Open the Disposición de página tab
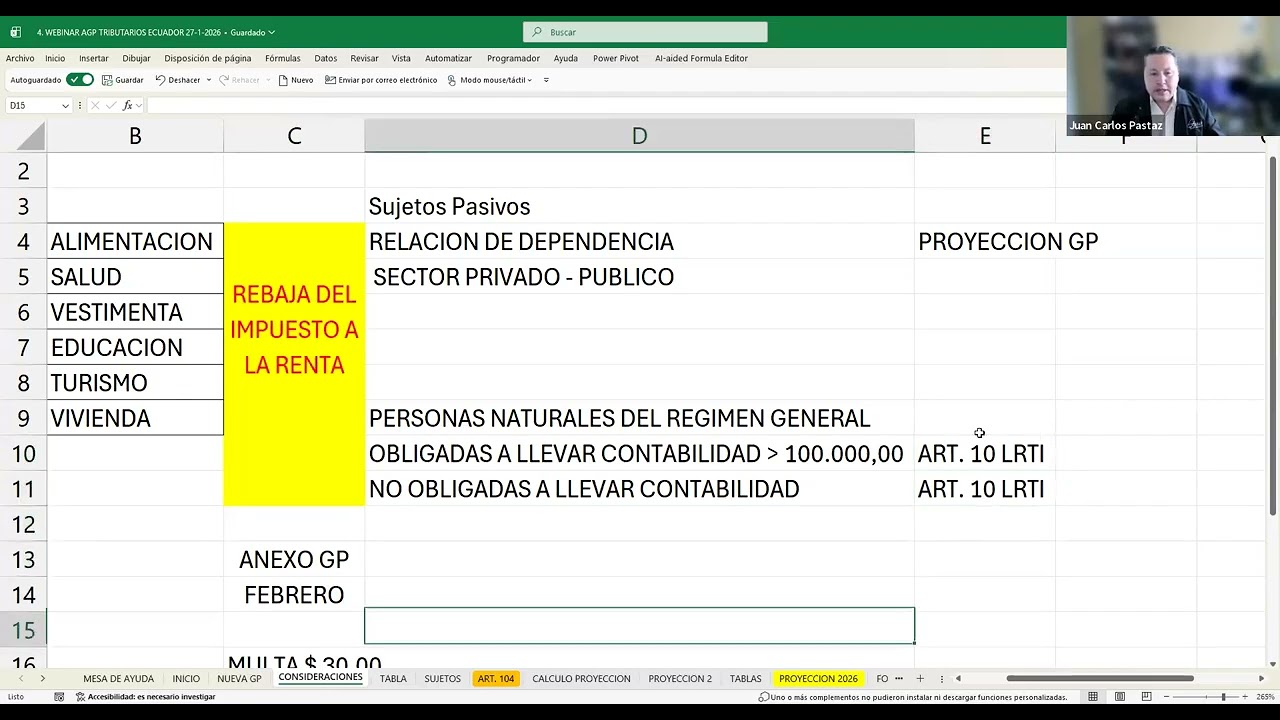 click(208, 58)
